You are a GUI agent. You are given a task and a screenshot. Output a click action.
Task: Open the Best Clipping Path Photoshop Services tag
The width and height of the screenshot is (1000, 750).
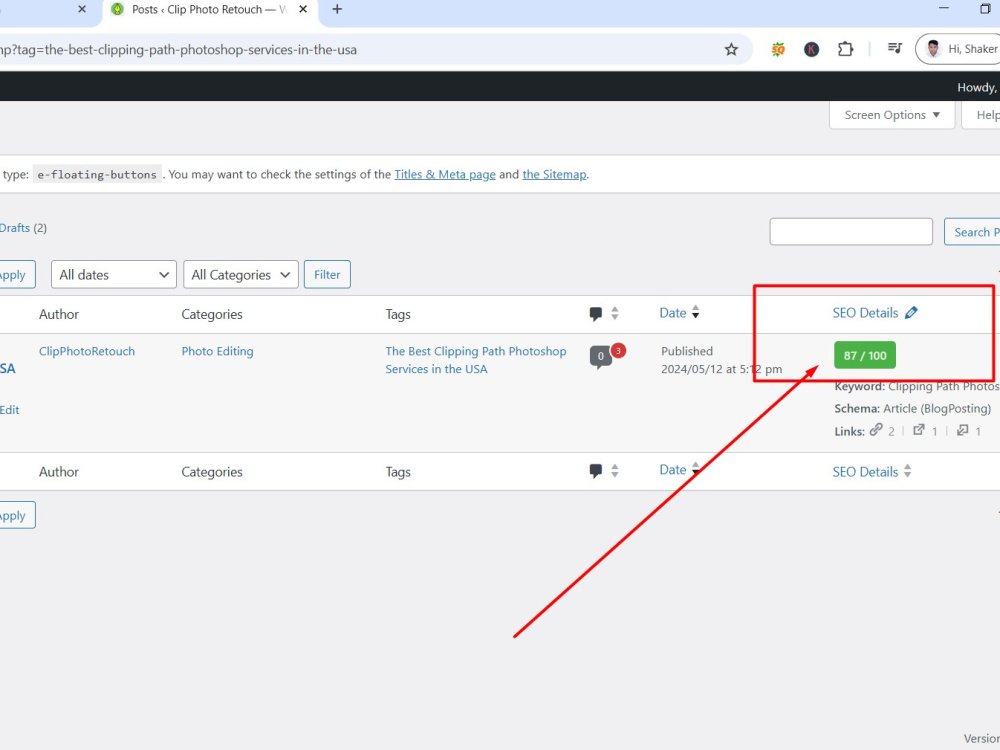click(x=475, y=360)
